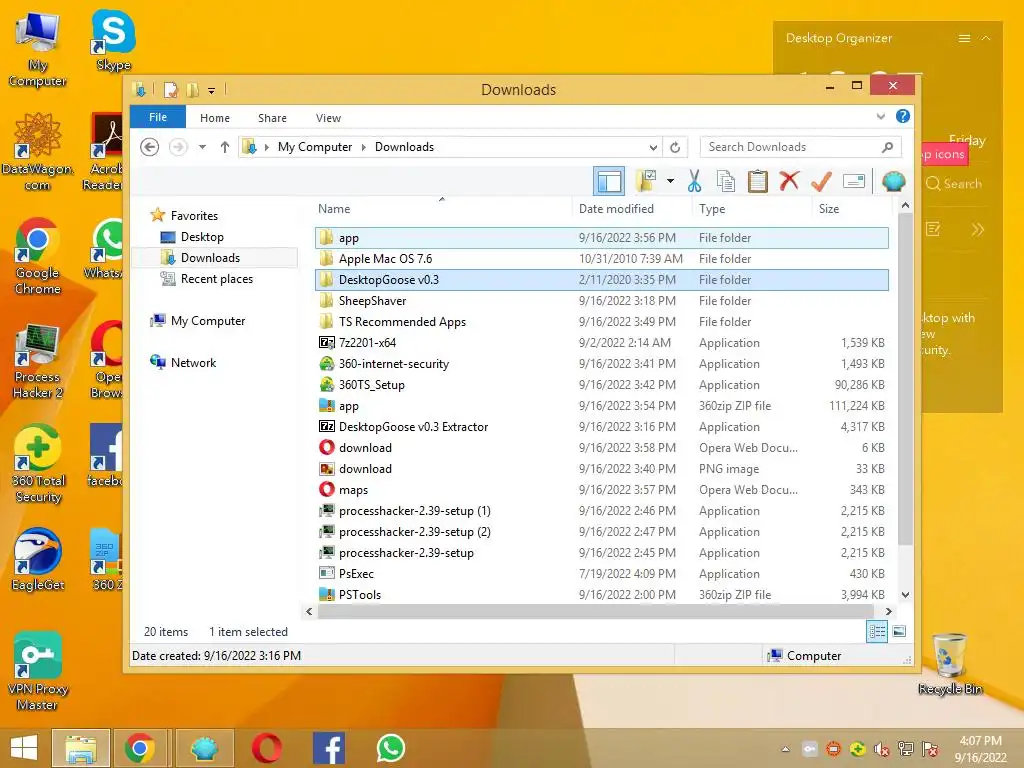Select Favorites in the navigation pane

(194, 216)
